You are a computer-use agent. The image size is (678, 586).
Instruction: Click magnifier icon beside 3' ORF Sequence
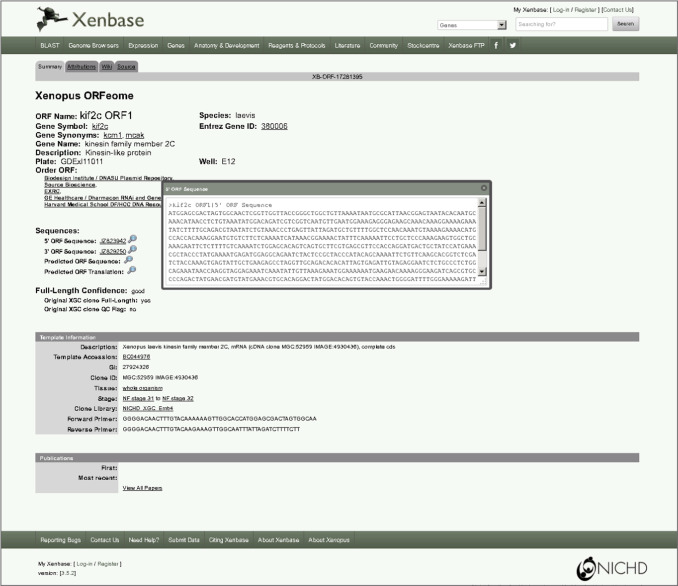132,251
